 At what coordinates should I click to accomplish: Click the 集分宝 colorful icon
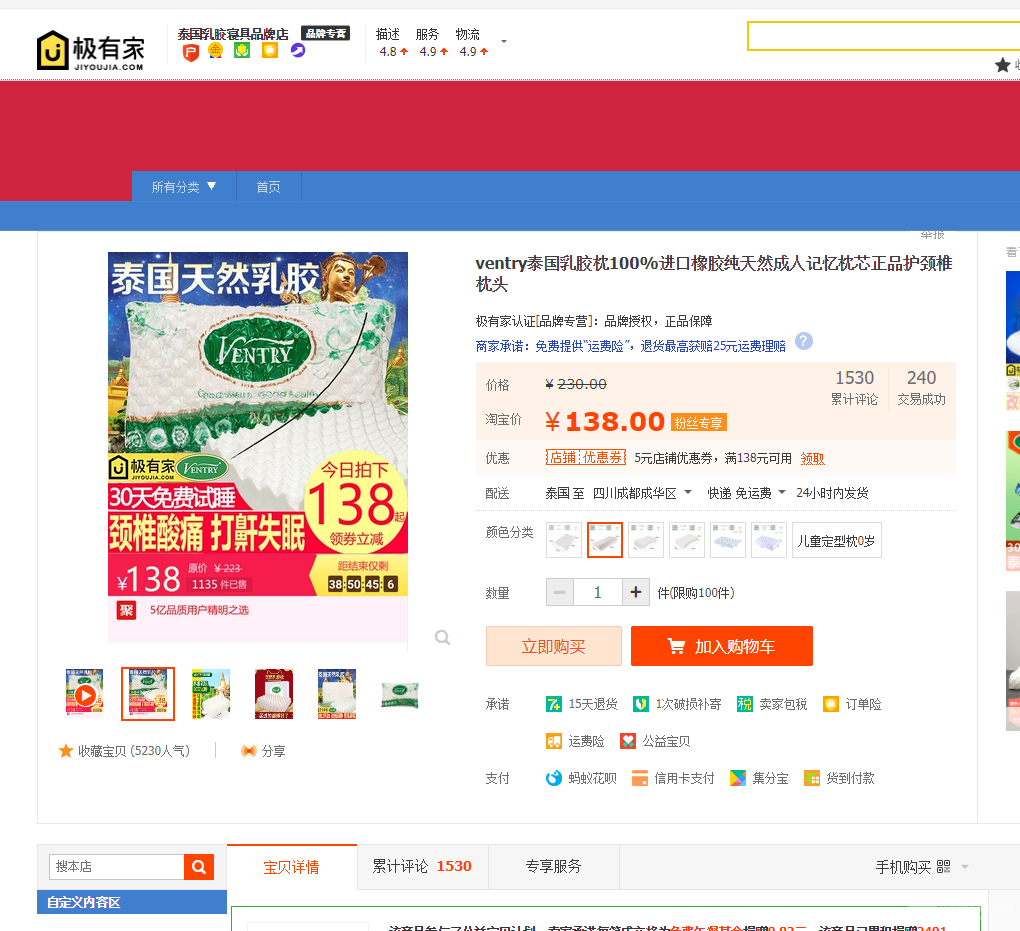(x=738, y=778)
